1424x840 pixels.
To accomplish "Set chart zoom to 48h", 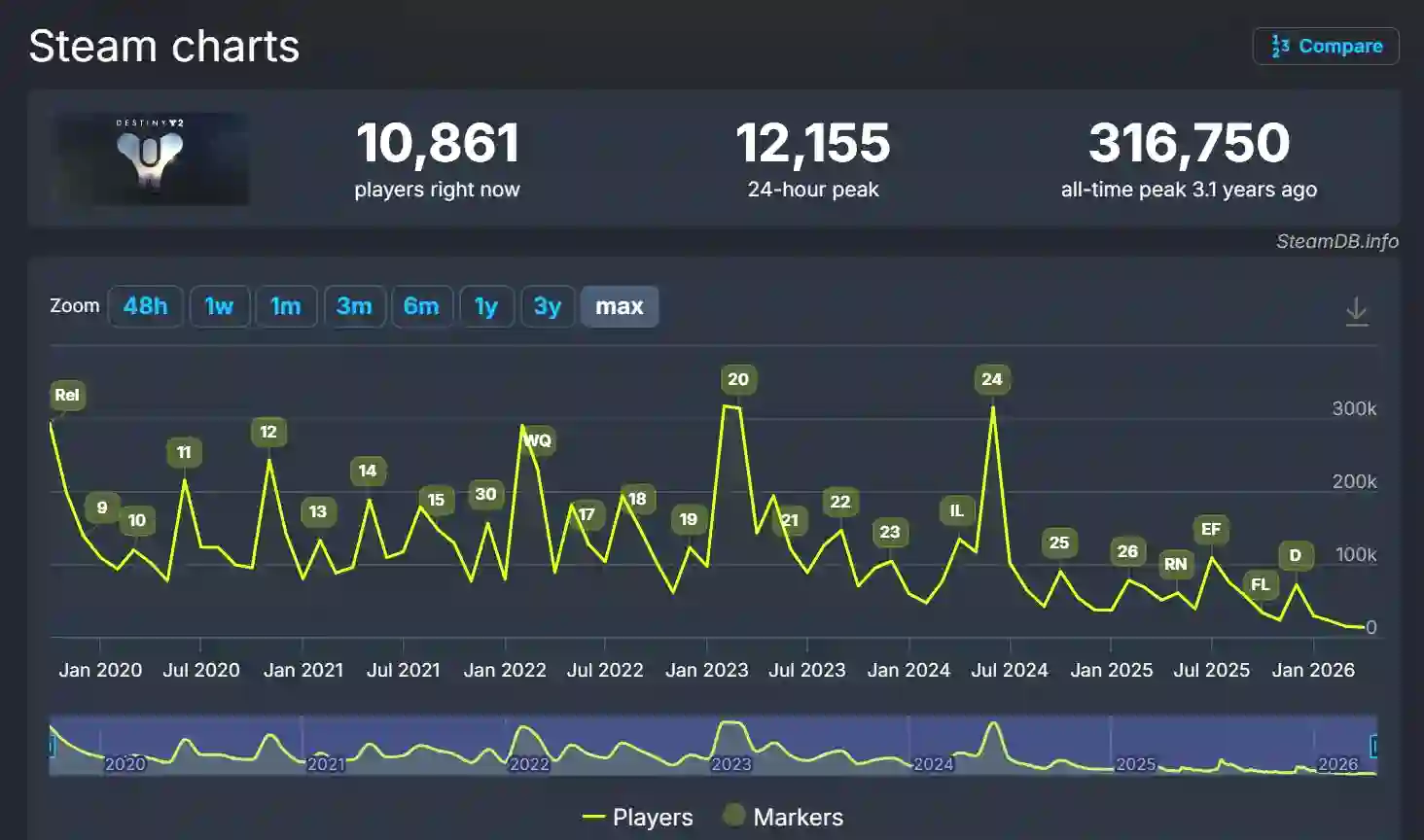I will [145, 306].
